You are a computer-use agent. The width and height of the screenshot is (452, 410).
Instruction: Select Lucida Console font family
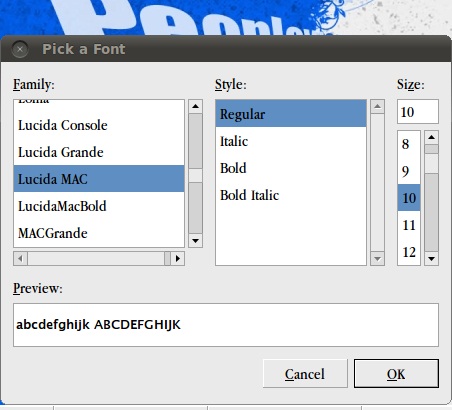coord(99,125)
